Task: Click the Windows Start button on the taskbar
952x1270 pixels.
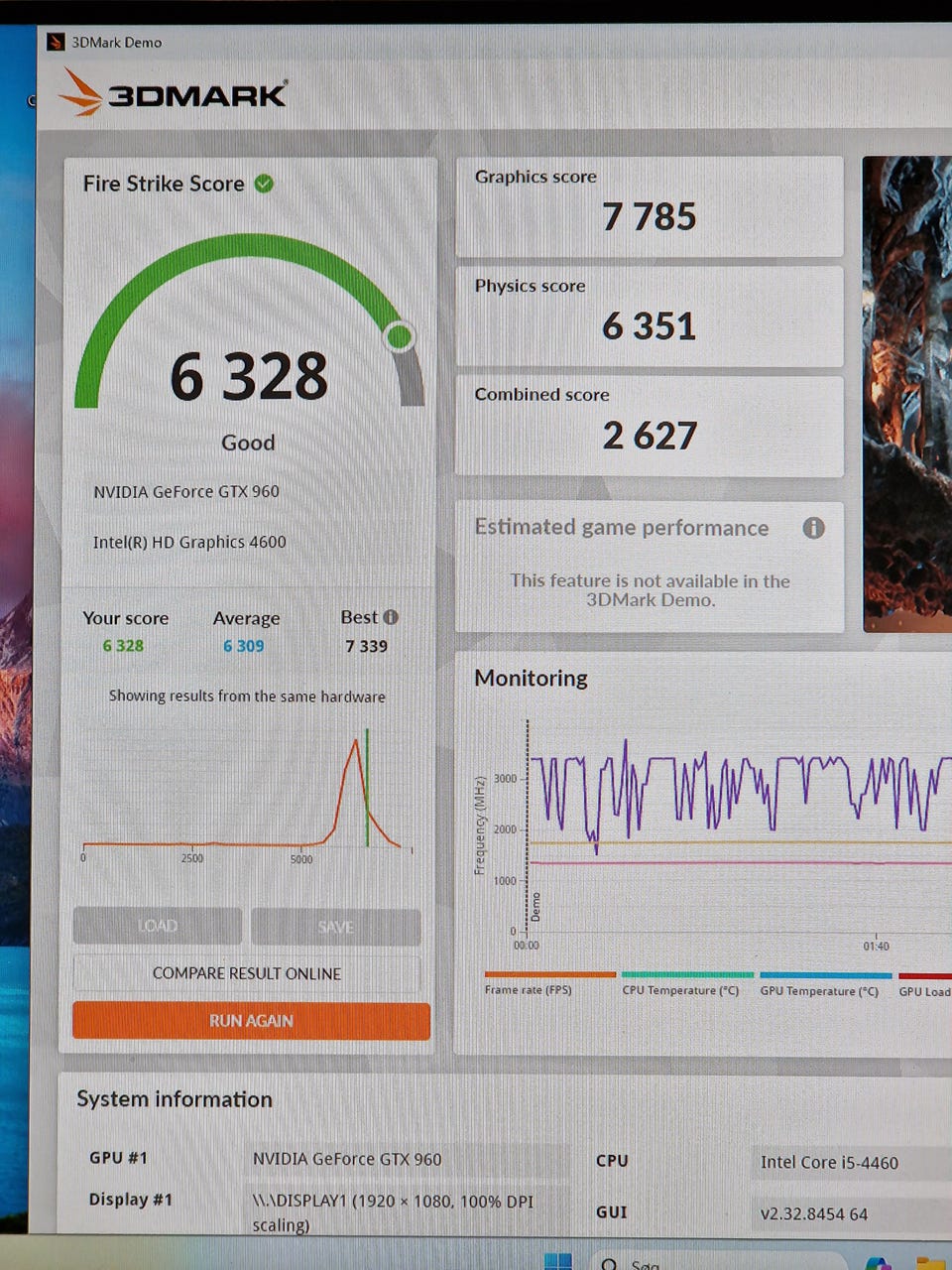Action: tap(558, 1261)
